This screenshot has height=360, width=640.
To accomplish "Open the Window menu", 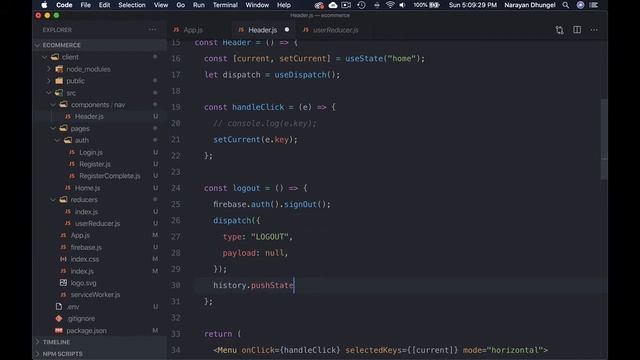I will 257,5.
